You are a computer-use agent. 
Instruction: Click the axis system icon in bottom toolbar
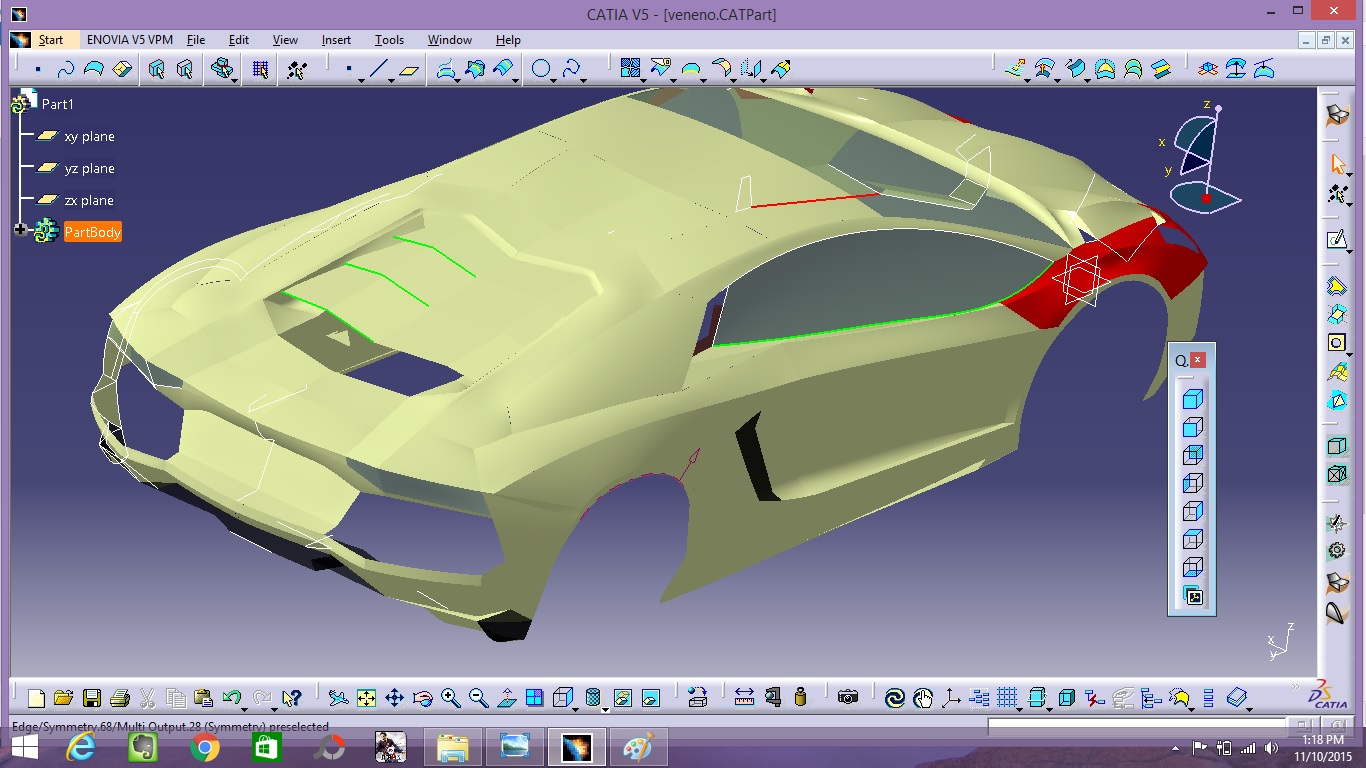pyautogui.click(x=950, y=697)
